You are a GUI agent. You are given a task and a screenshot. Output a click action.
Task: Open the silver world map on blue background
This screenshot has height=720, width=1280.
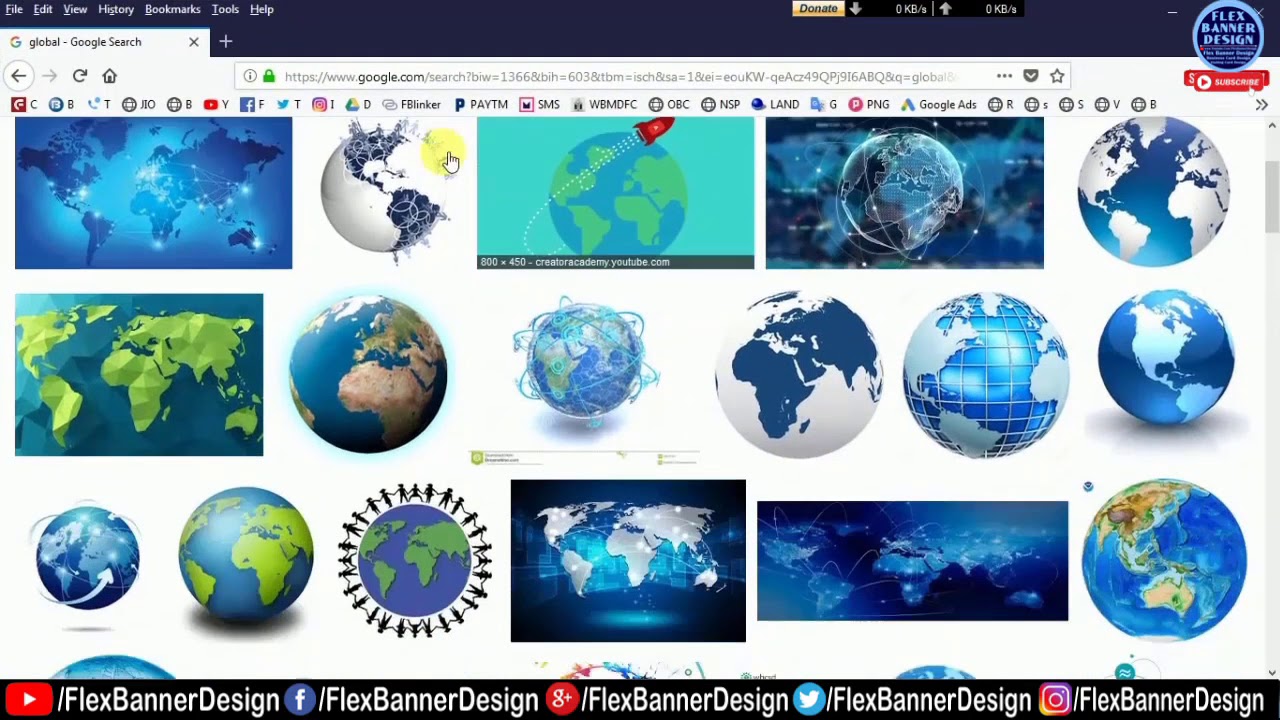click(x=628, y=561)
